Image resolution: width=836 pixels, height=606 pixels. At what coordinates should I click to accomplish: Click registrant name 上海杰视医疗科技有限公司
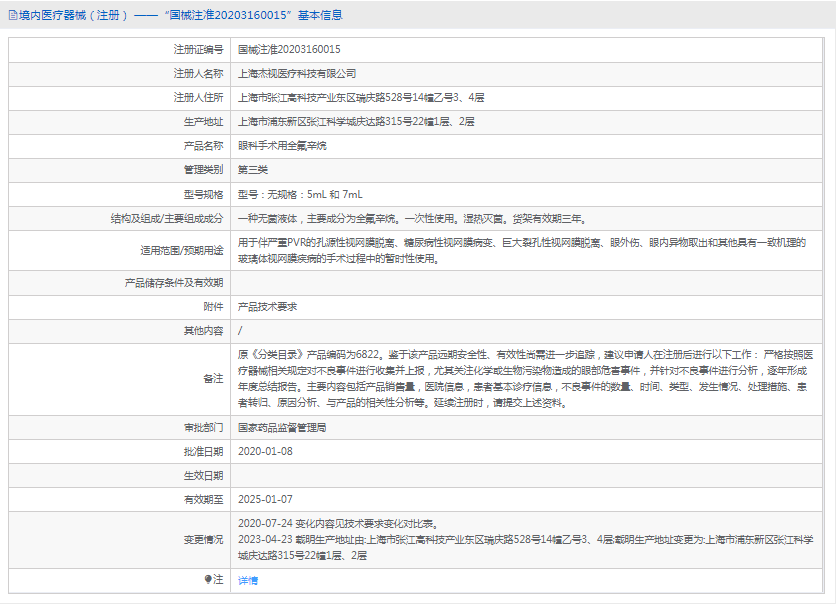click(x=297, y=73)
